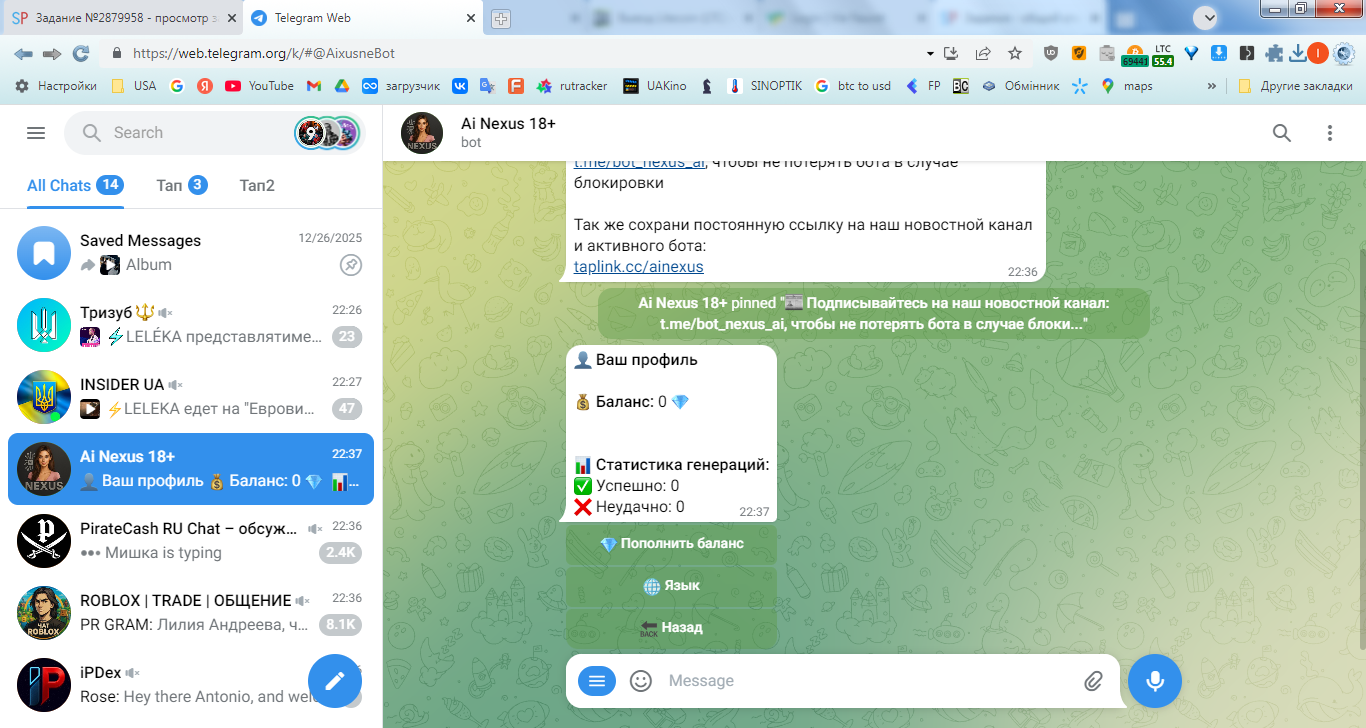This screenshot has width=1366, height=728.
Task: Click the Пополнить баланс button
Action: (x=672, y=544)
